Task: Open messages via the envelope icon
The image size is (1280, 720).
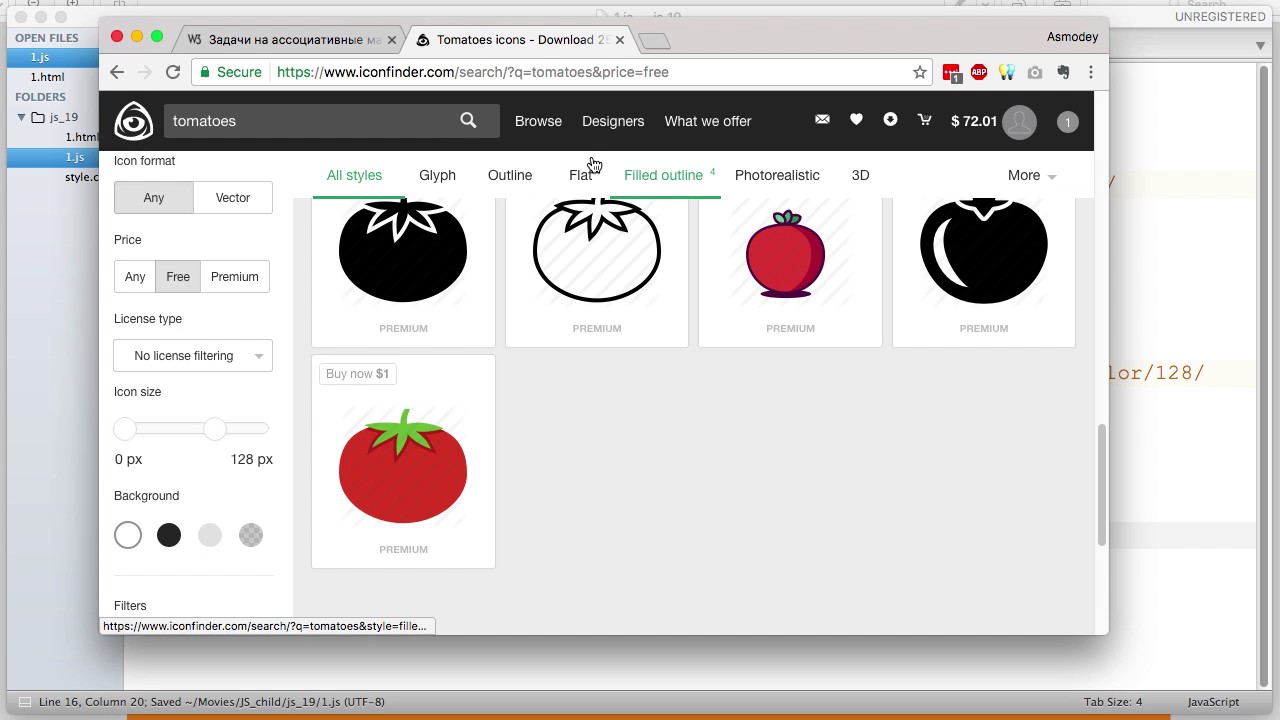Action: pos(822,119)
